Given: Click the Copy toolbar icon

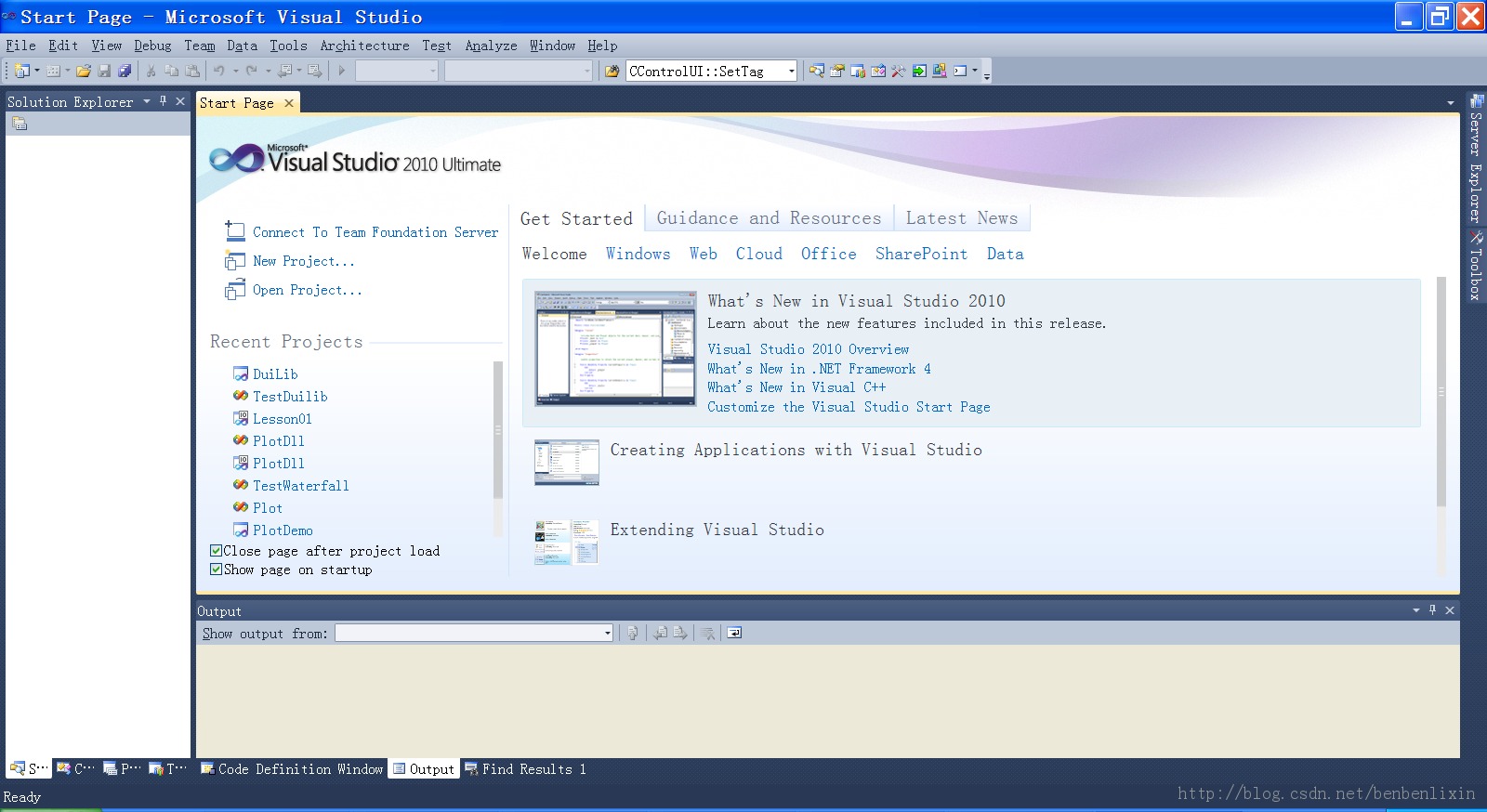Looking at the screenshot, I should click(171, 71).
